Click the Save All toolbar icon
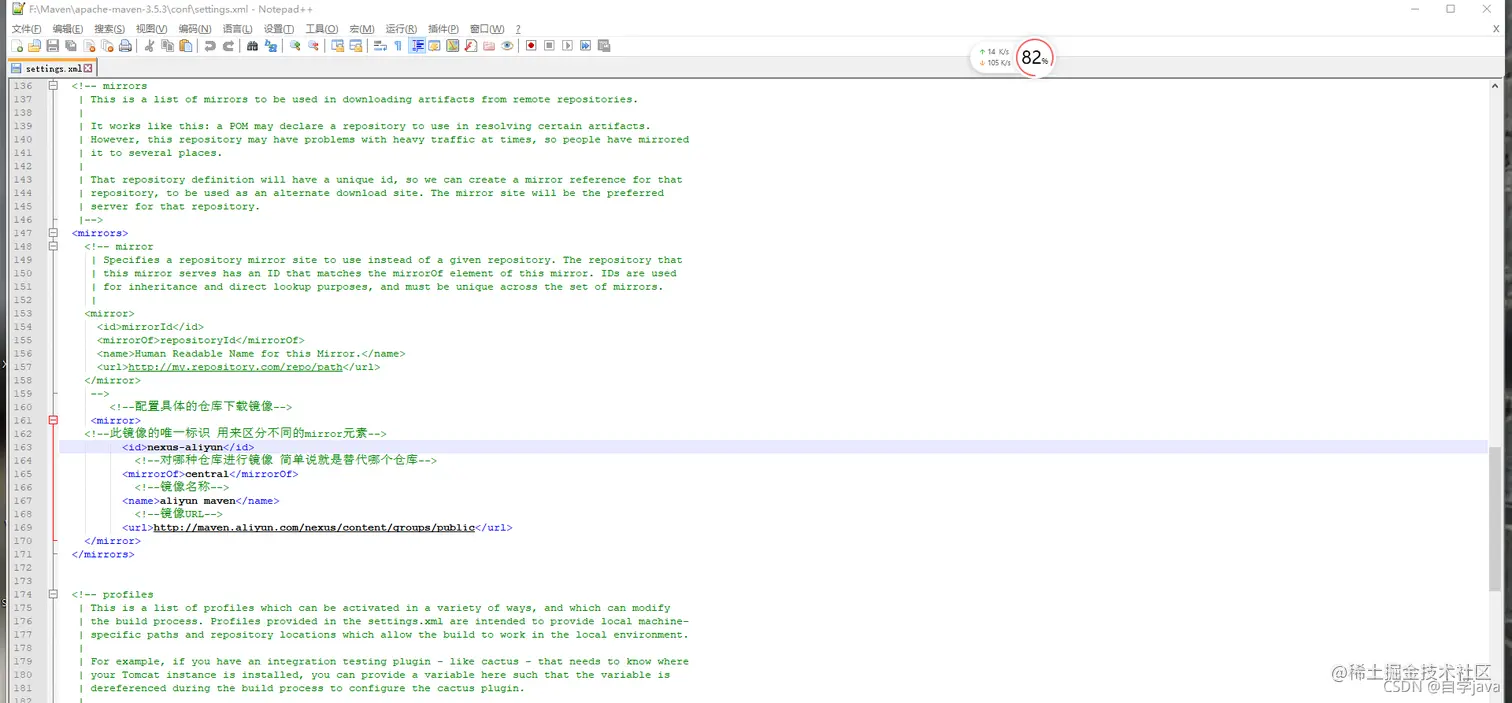This screenshot has width=1512, height=703. [x=71, y=45]
